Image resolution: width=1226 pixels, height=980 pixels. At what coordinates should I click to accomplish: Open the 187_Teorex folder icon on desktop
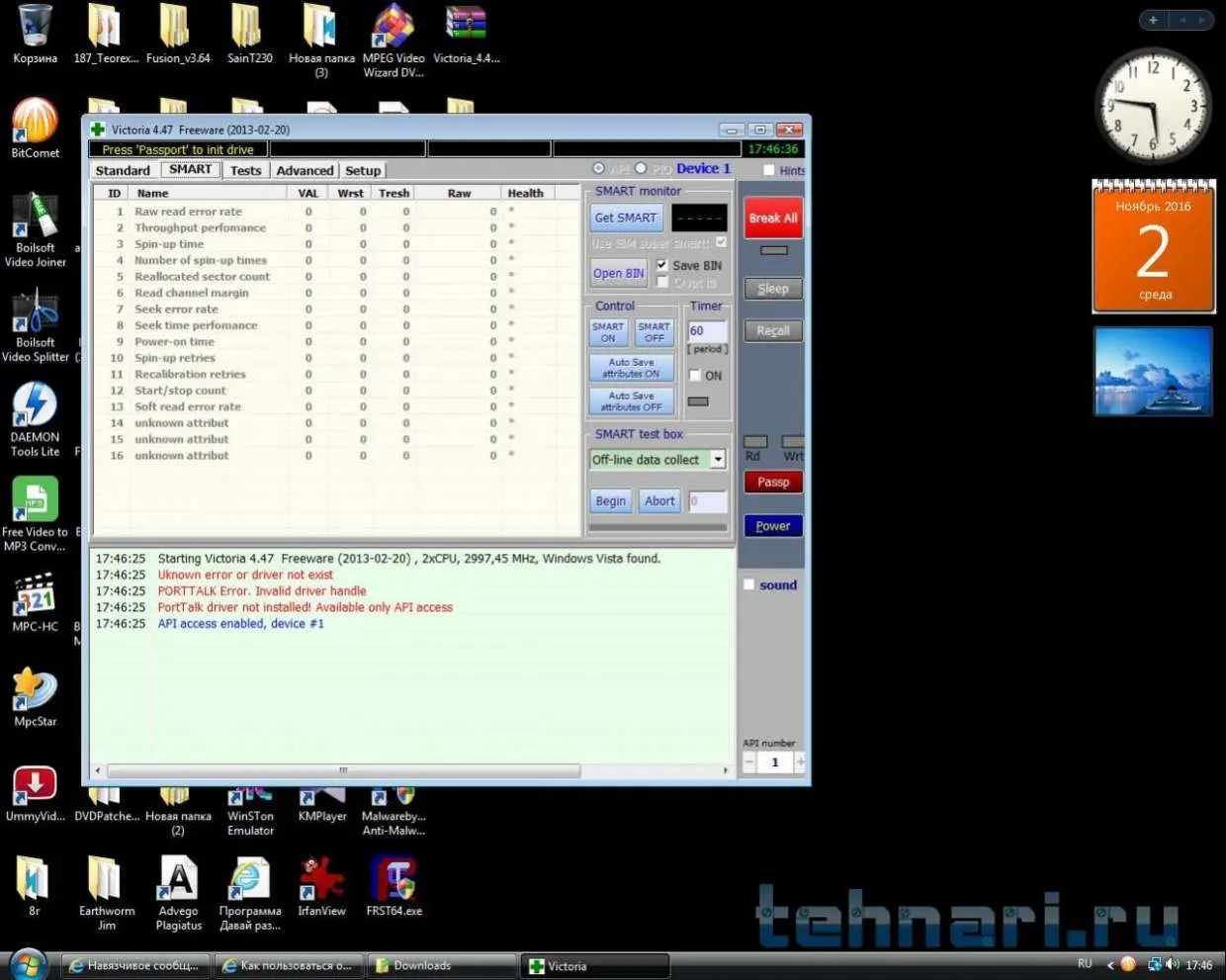click(x=105, y=35)
